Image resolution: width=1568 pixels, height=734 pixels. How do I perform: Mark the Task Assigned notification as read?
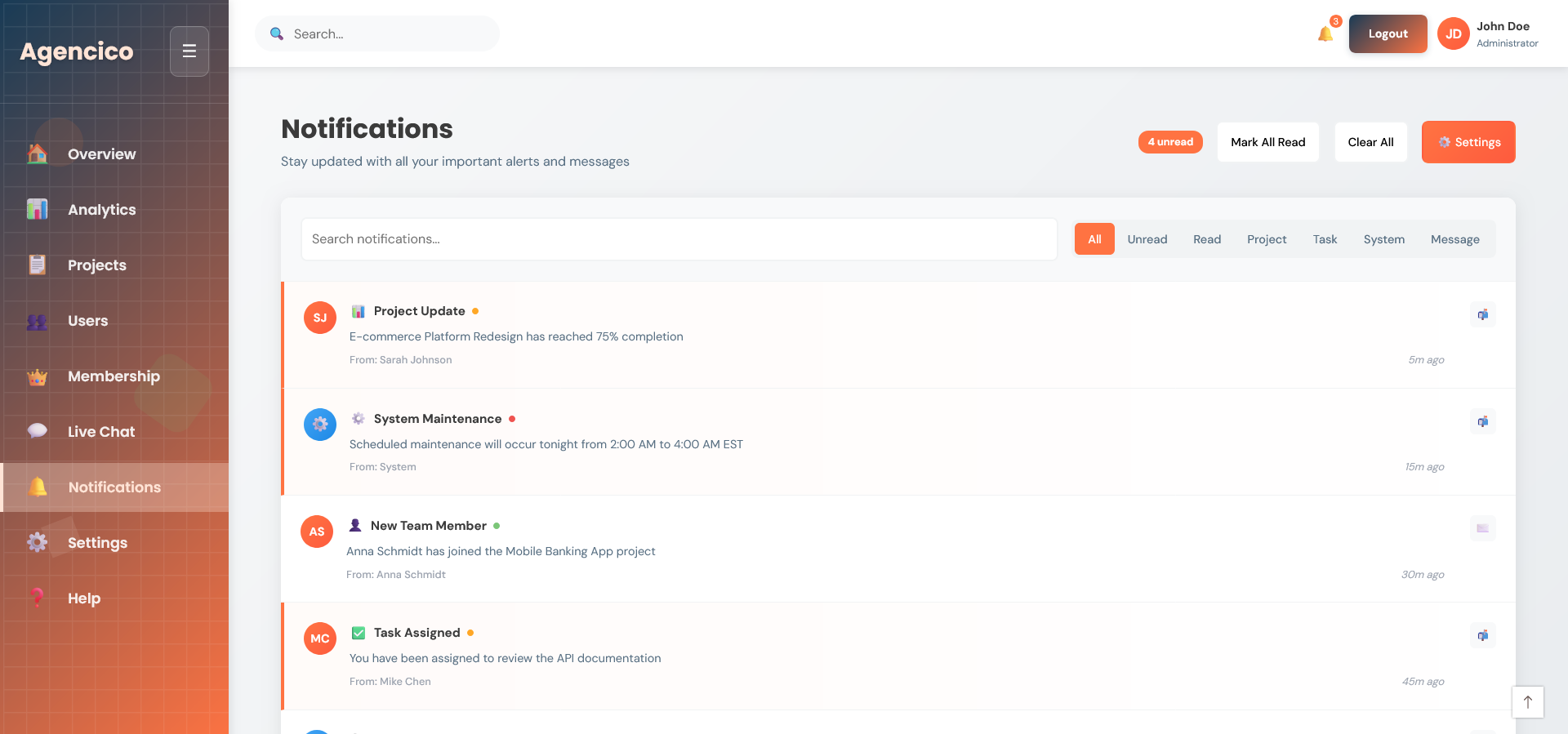click(1483, 635)
